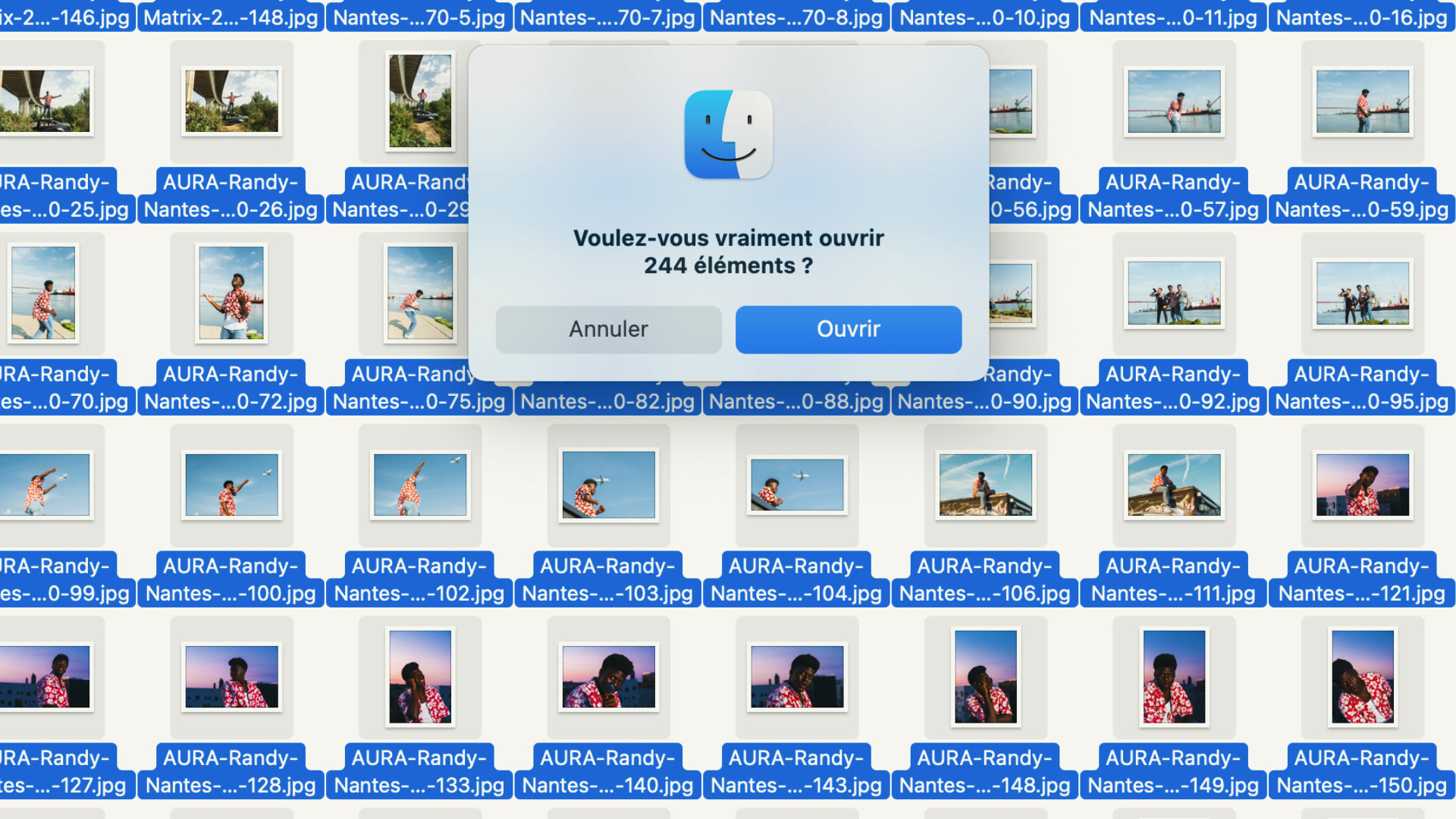Click the file name Matrix-2...-148.jpg
Screen dimensions: 1456x819
231,17
